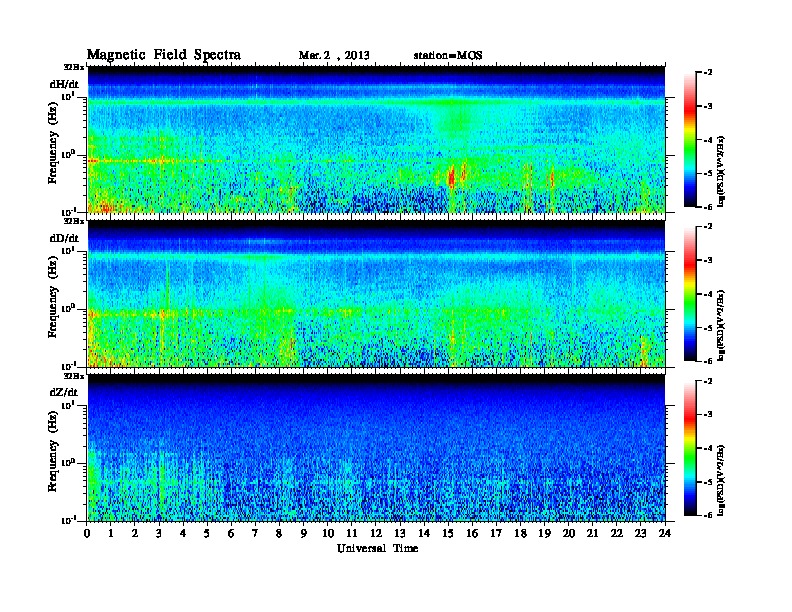Viewport: 792px width, 612px height.
Task: Click the '-3' tick on dZ/dt color bar
Action: 708,414
